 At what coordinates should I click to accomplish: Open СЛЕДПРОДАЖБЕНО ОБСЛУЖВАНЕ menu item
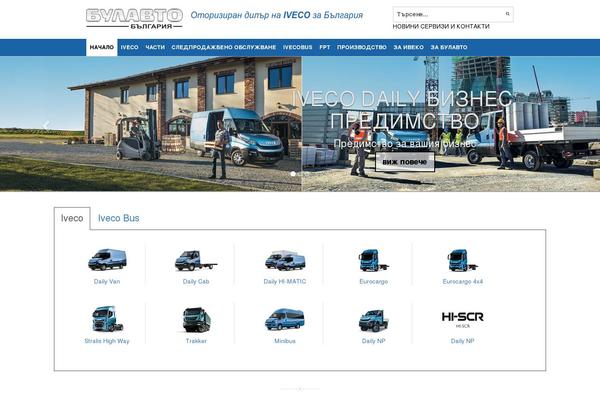pyautogui.click(x=223, y=47)
